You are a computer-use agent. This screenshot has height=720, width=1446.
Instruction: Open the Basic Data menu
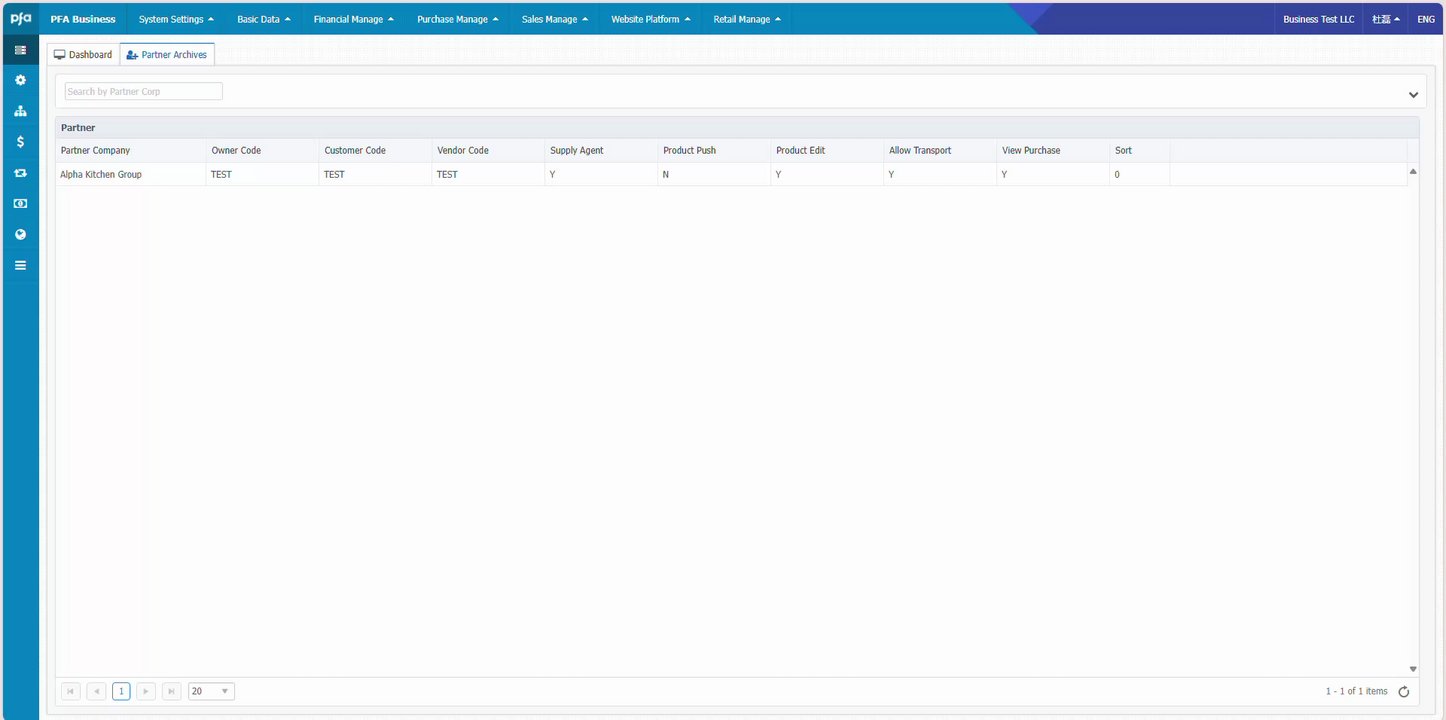264,19
